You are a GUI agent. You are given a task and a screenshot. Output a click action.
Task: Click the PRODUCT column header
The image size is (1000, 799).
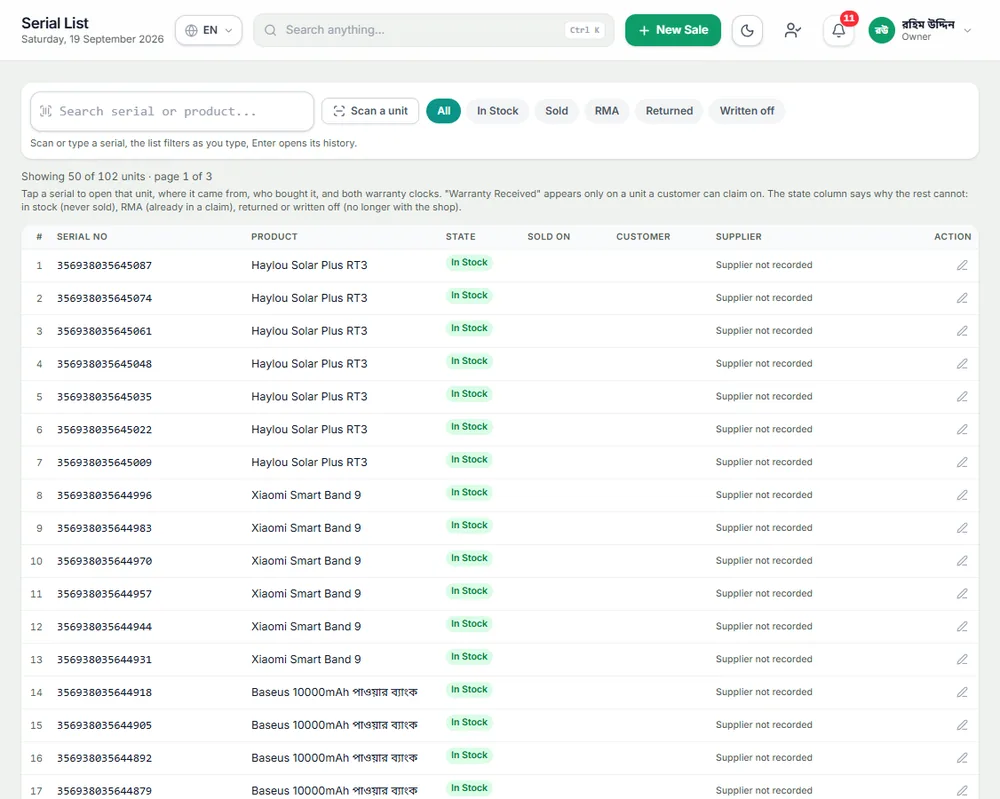point(274,237)
